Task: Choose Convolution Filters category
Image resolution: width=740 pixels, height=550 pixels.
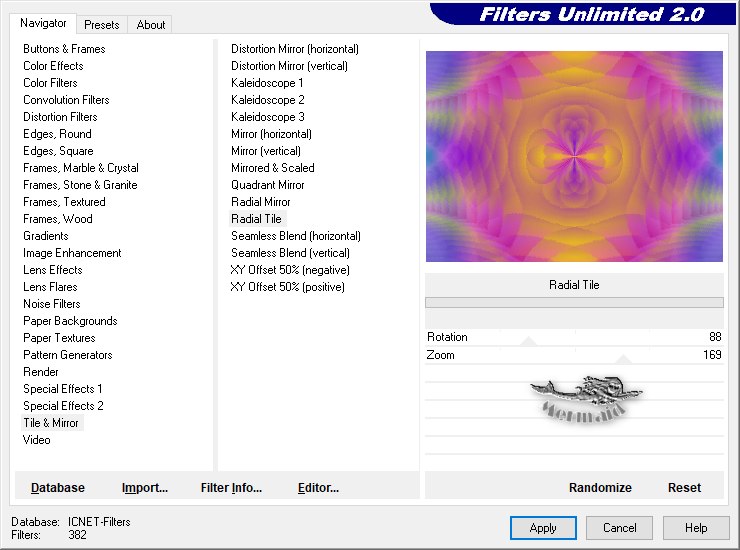Action: pyautogui.click(x=66, y=100)
